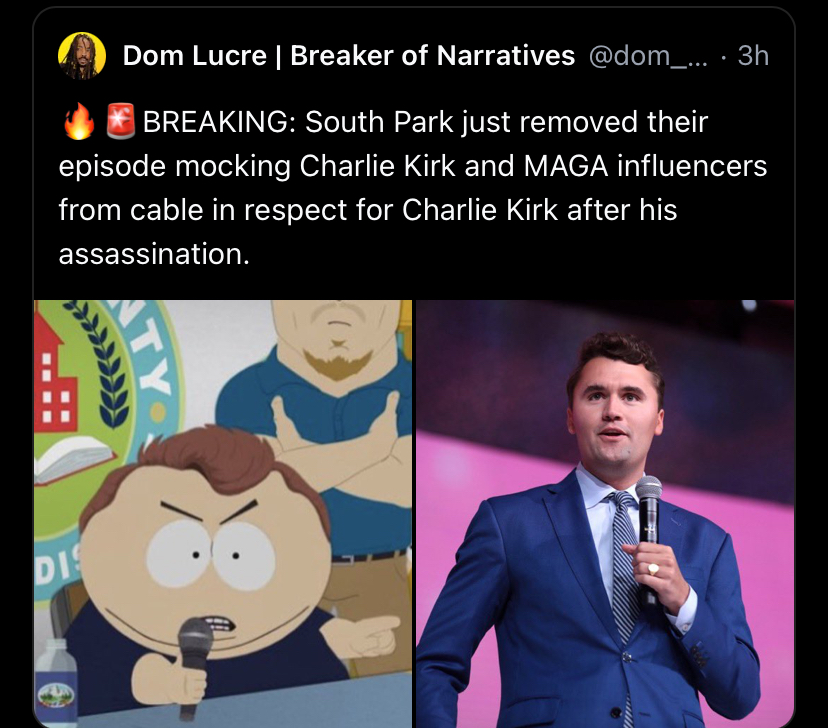Open the @dom_ handle link

pos(647,56)
